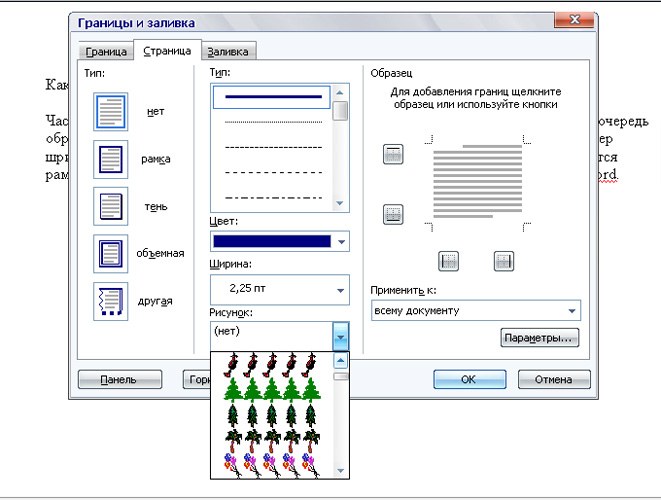Click the page preview sample area
661x500 pixels.
click(478, 183)
